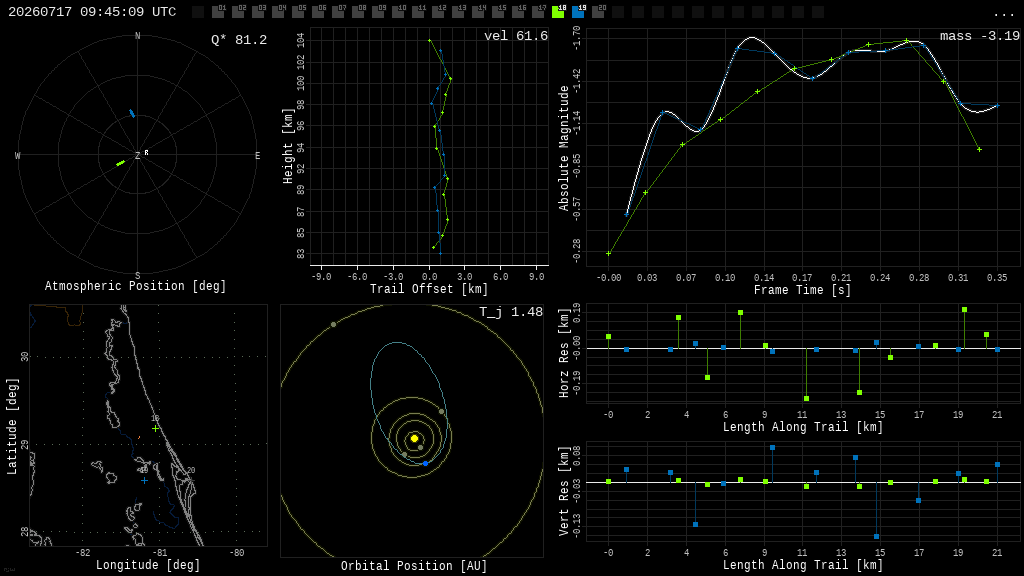The width and height of the screenshot is (1024, 576).
Task: Open the three-dots menu at top right
Action: pos(1003,13)
